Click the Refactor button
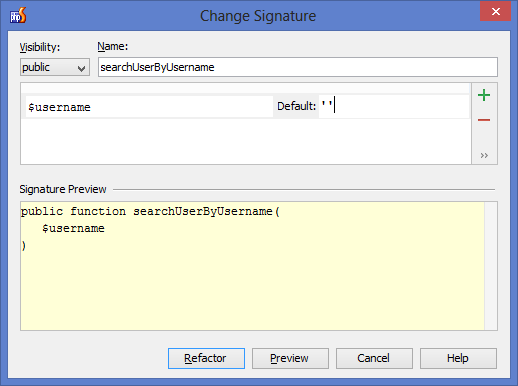 [x=206, y=358]
